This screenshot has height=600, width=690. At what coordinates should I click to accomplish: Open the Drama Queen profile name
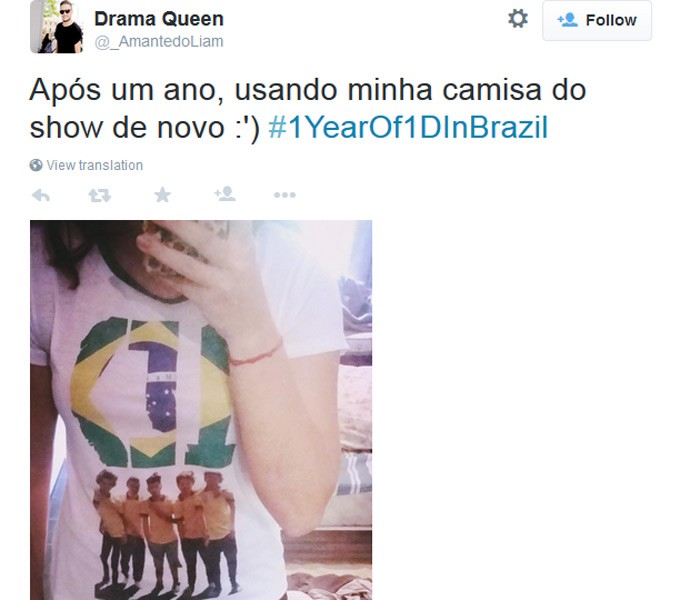click(x=159, y=19)
